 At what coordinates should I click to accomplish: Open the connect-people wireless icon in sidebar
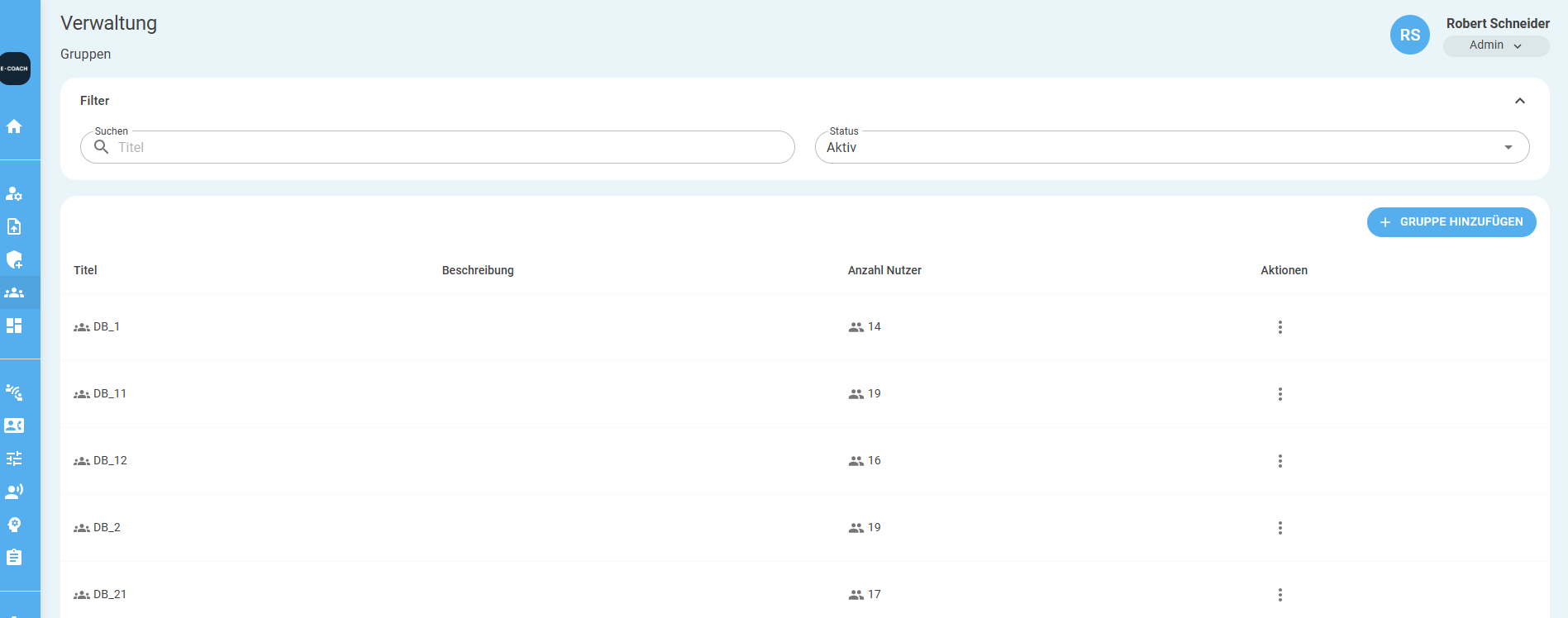point(14,392)
